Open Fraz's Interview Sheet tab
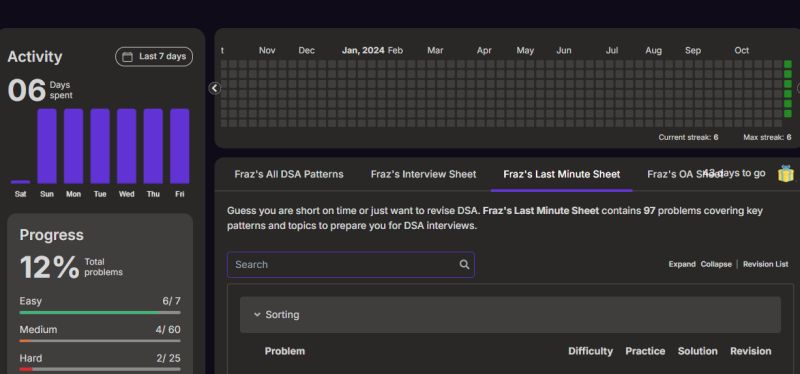This screenshot has width=800, height=374. pos(423,174)
